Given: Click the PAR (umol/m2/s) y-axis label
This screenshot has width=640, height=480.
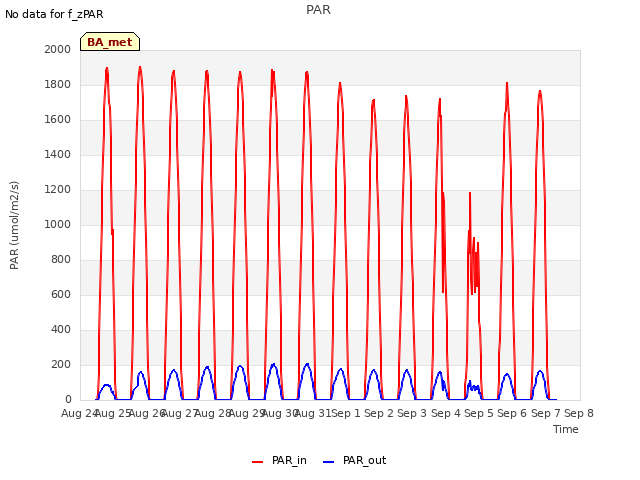Looking at the screenshot, I should click(x=14, y=225).
